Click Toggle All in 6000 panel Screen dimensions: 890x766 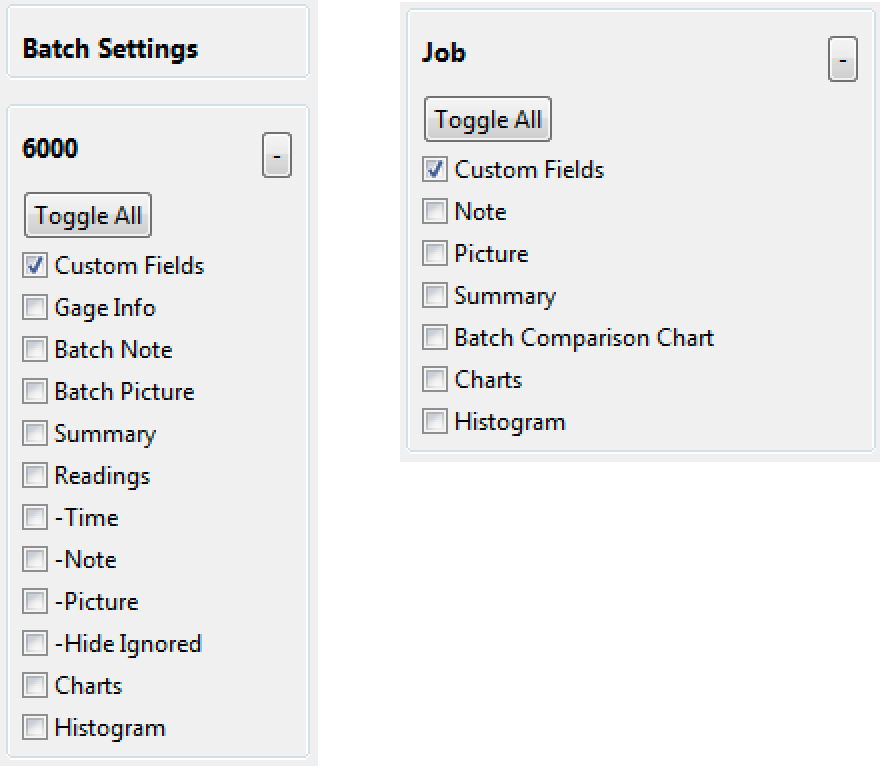point(88,215)
